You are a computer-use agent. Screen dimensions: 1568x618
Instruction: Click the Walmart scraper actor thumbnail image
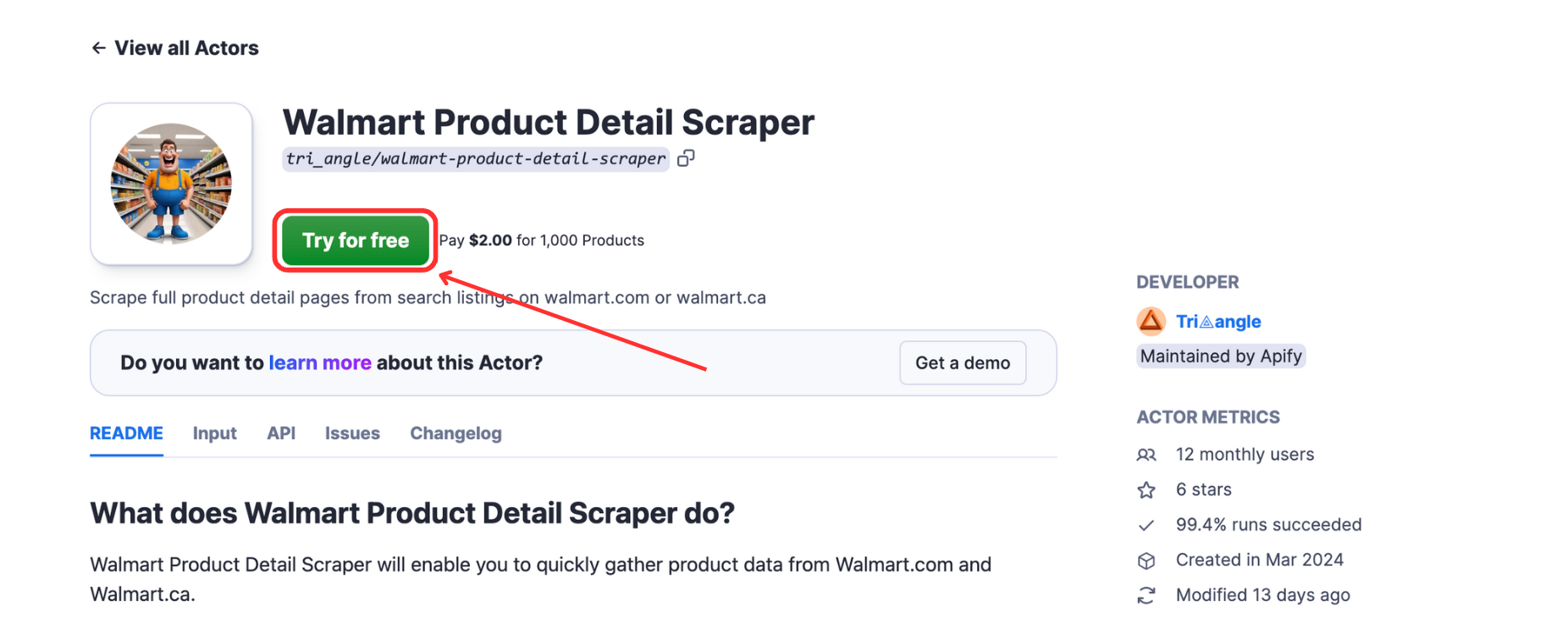click(x=170, y=183)
